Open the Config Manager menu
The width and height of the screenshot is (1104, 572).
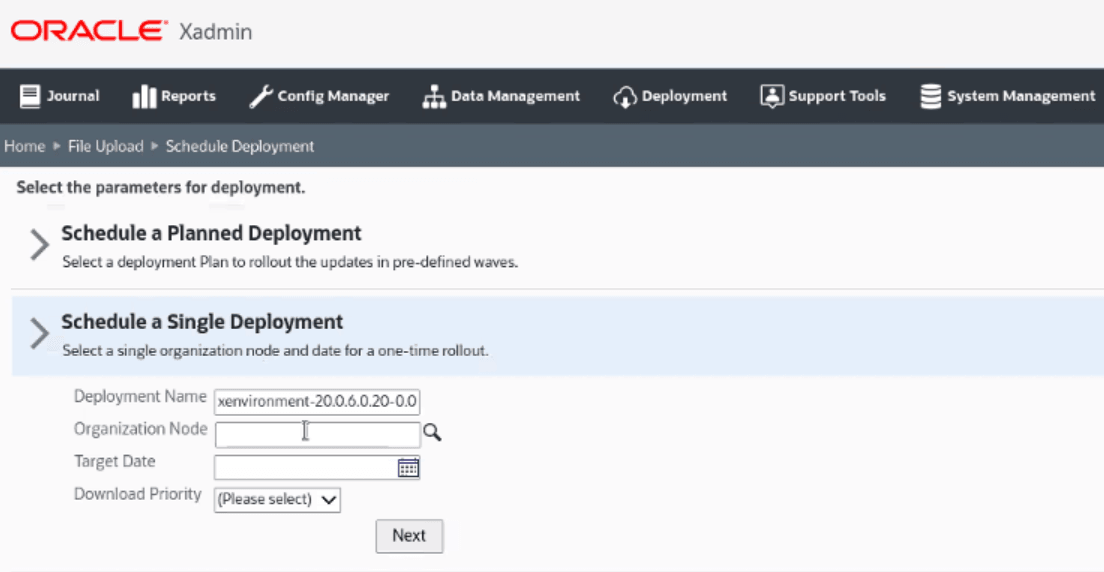pos(319,97)
